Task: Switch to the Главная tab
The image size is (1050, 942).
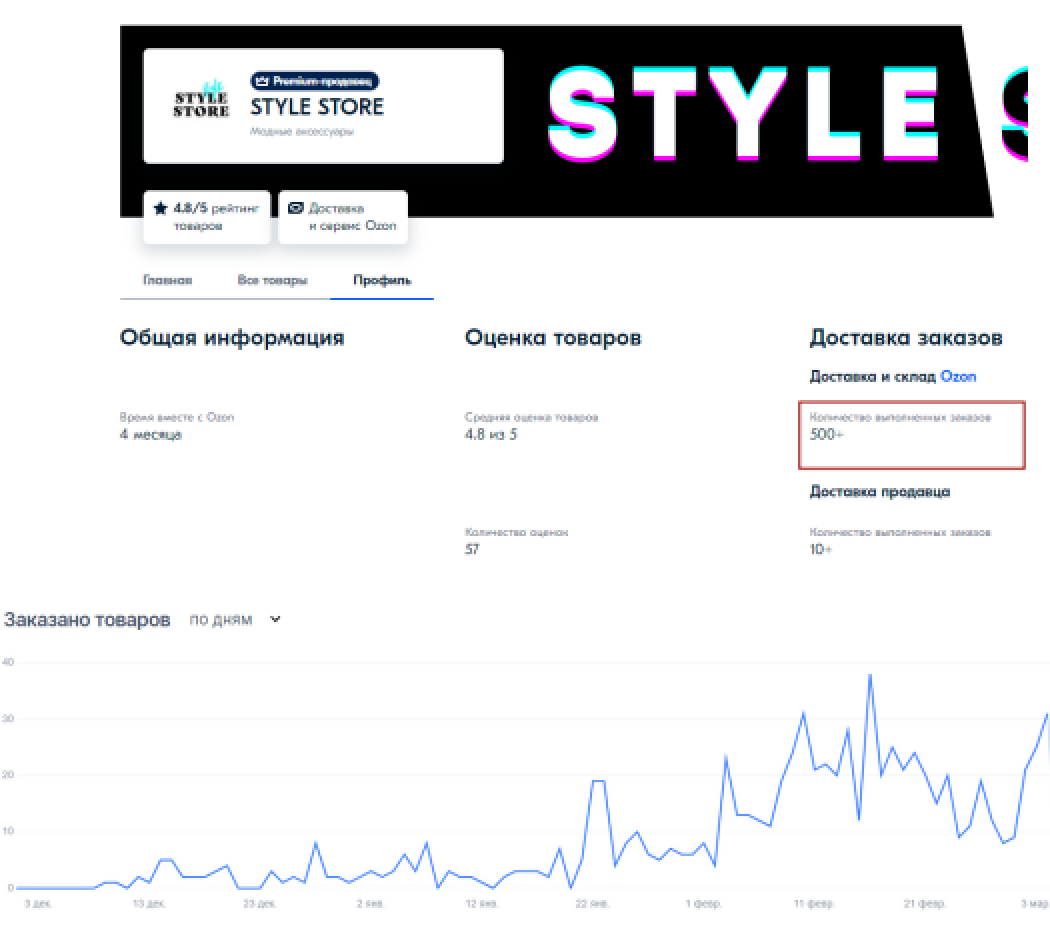Action: 167,280
